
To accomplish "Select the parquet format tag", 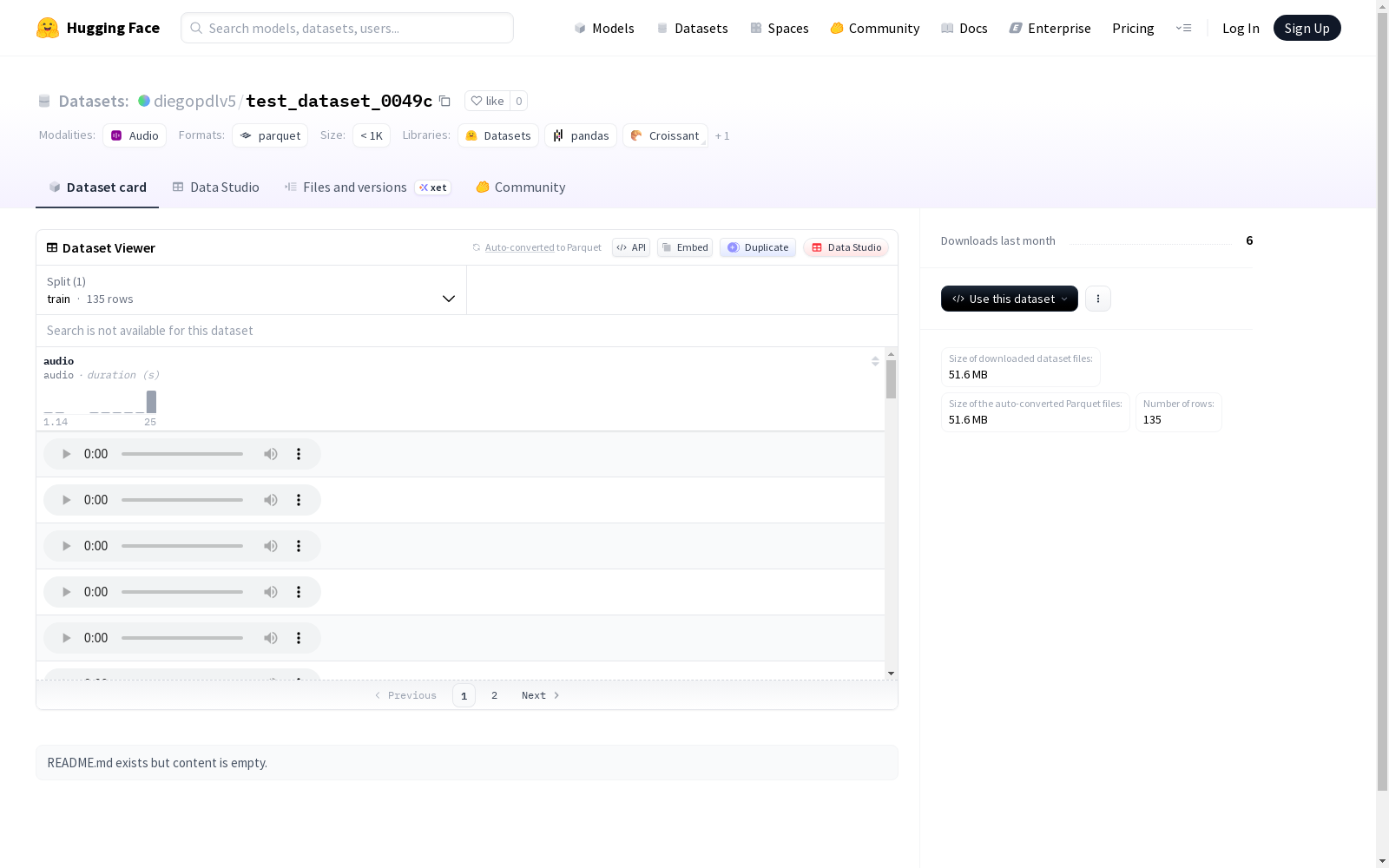I will click(x=270, y=135).
